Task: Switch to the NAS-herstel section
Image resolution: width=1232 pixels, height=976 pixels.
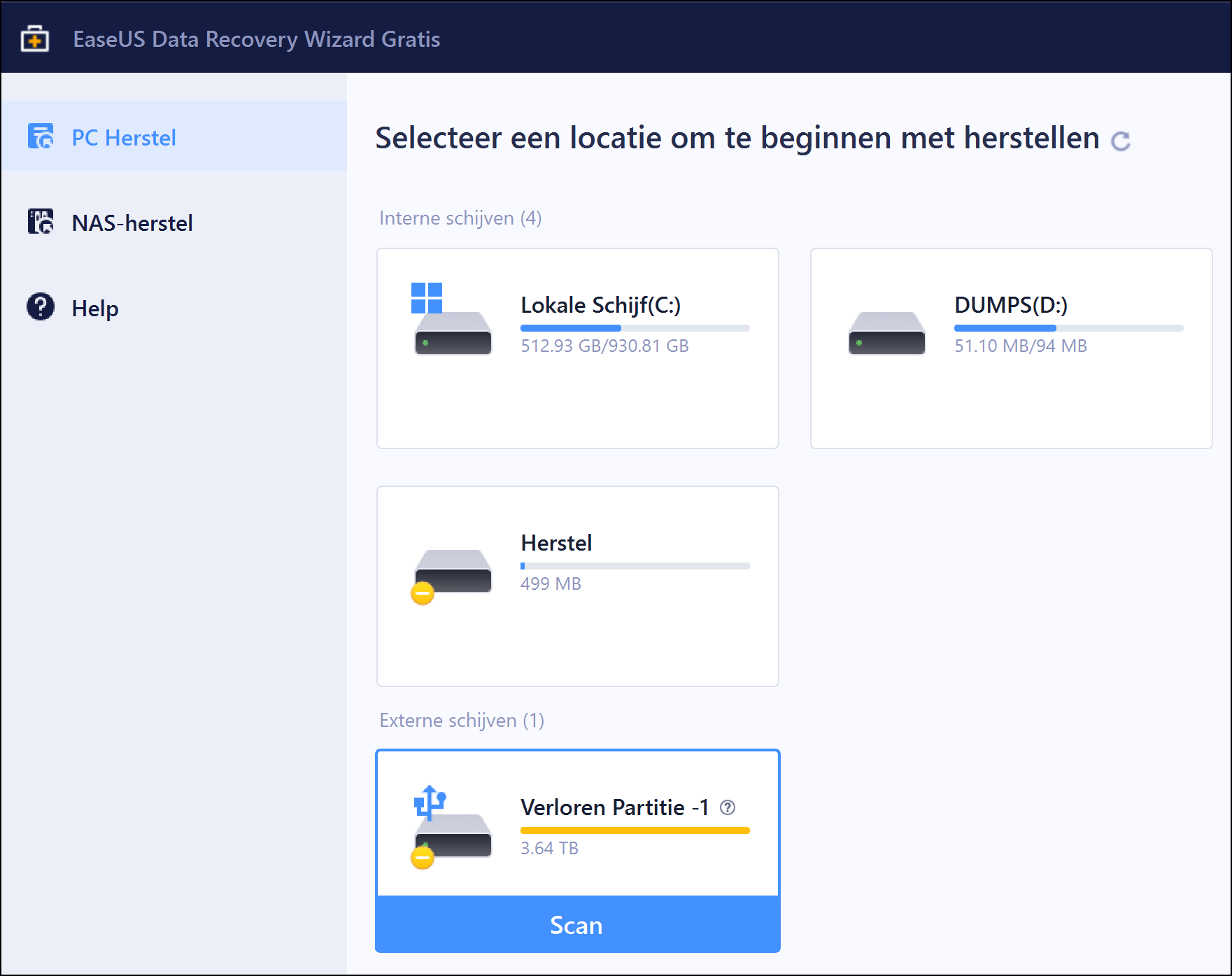Action: (x=174, y=222)
